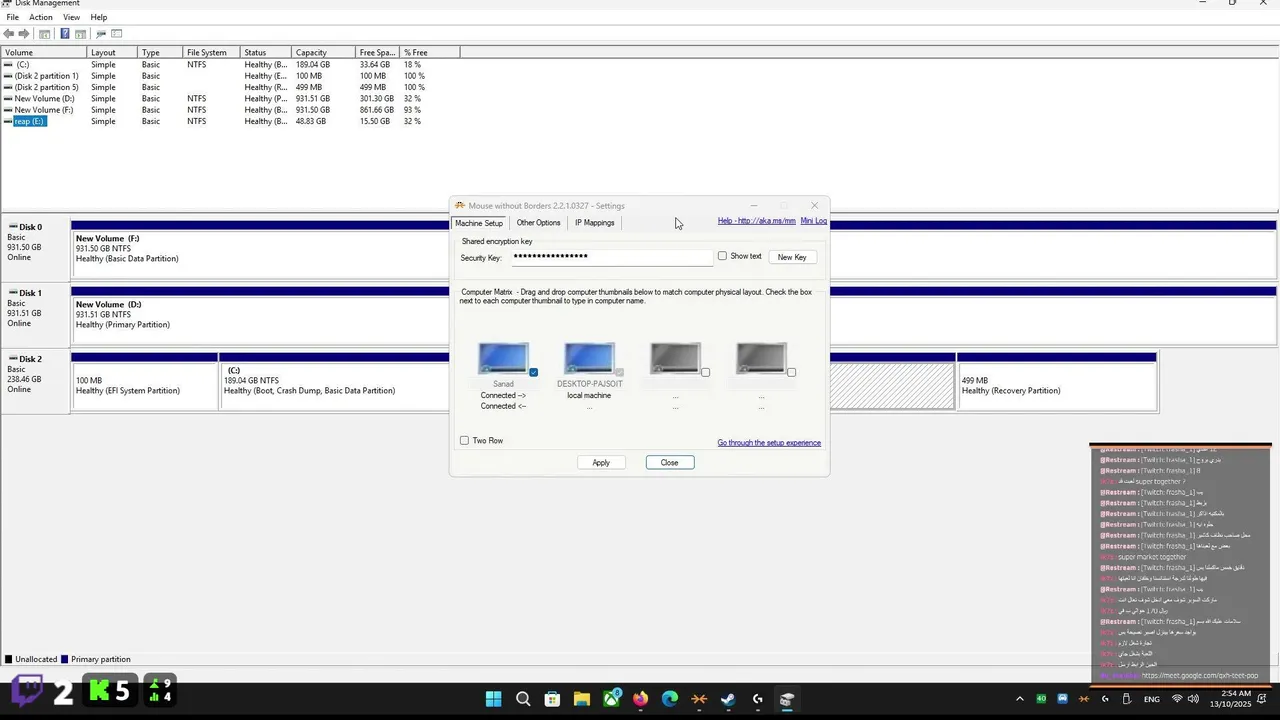Viewport: 1280px width, 720px height.
Task: Click the Wi-Fi network tray icon
Action: point(1177,699)
